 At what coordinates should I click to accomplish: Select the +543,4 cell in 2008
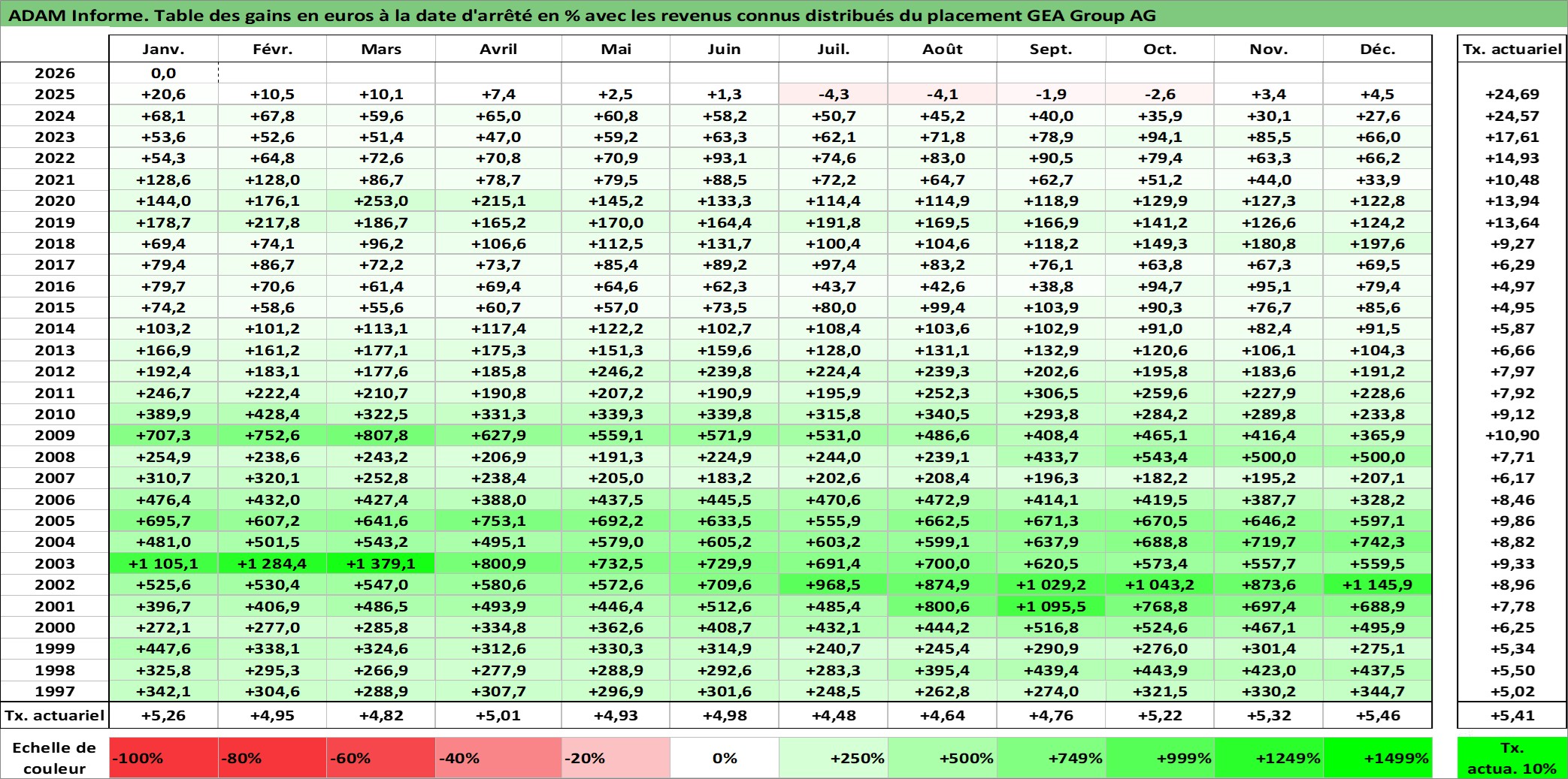pyautogui.click(x=1160, y=457)
